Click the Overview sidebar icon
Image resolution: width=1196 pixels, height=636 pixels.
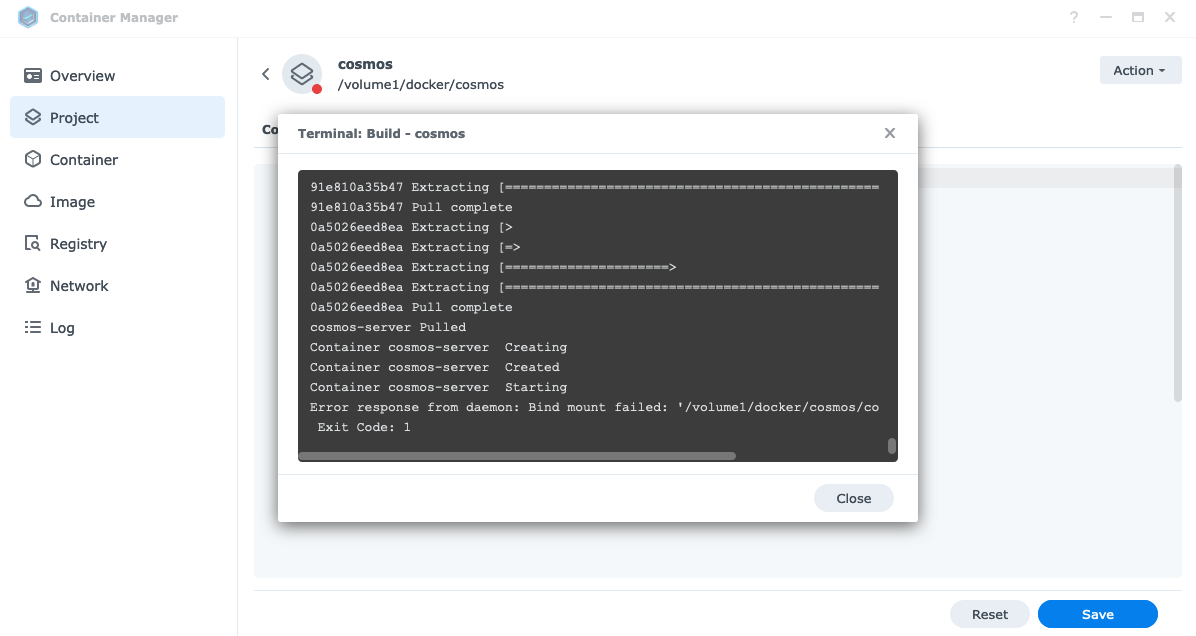pyautogui.click(x=33, y=76)
